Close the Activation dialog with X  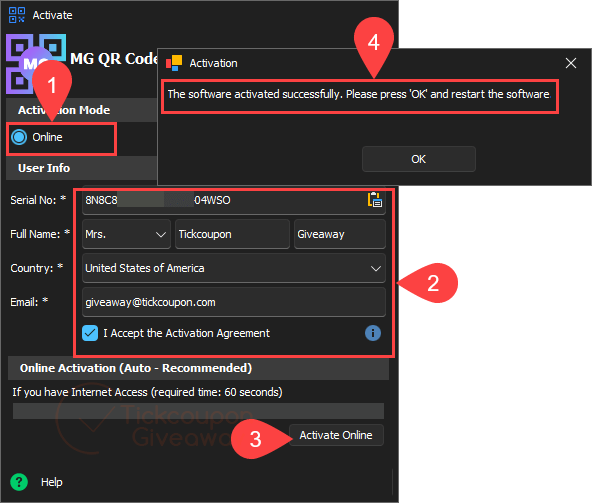[x=571, y=63]
